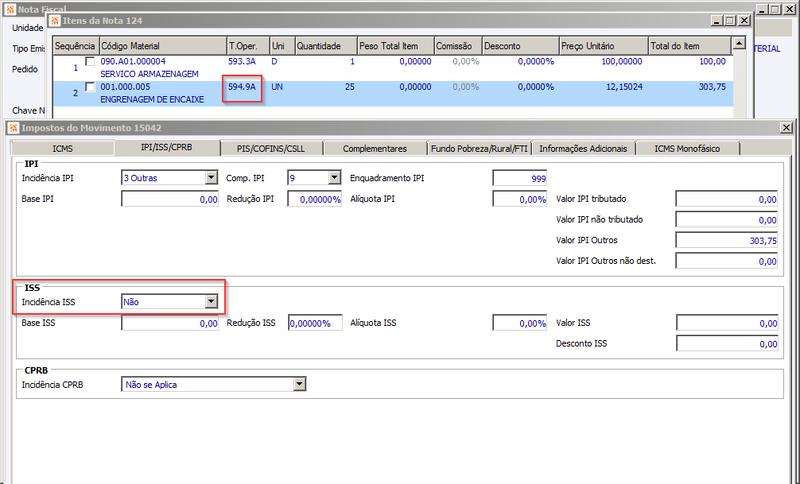Click the Código Material column header
800x484 pixels.
click(x=163, y=46)
